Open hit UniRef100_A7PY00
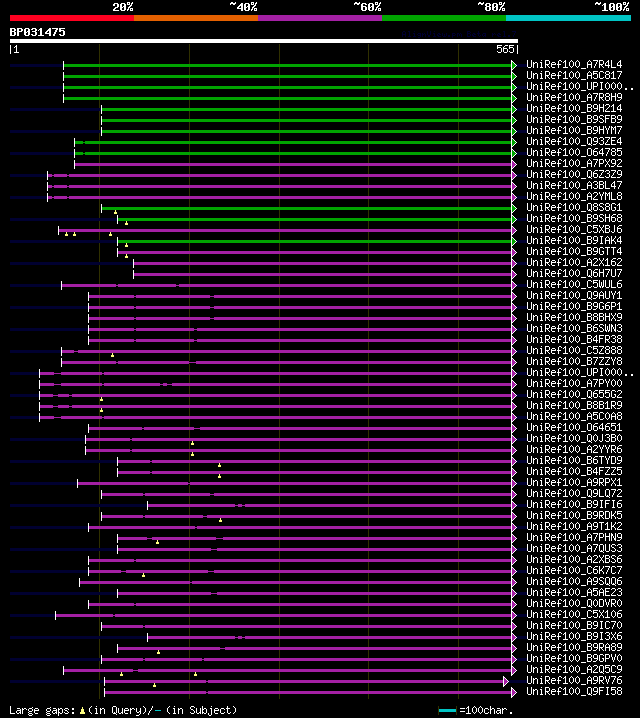640x718 pixels. pyautogui.click(x=574, y=383)
